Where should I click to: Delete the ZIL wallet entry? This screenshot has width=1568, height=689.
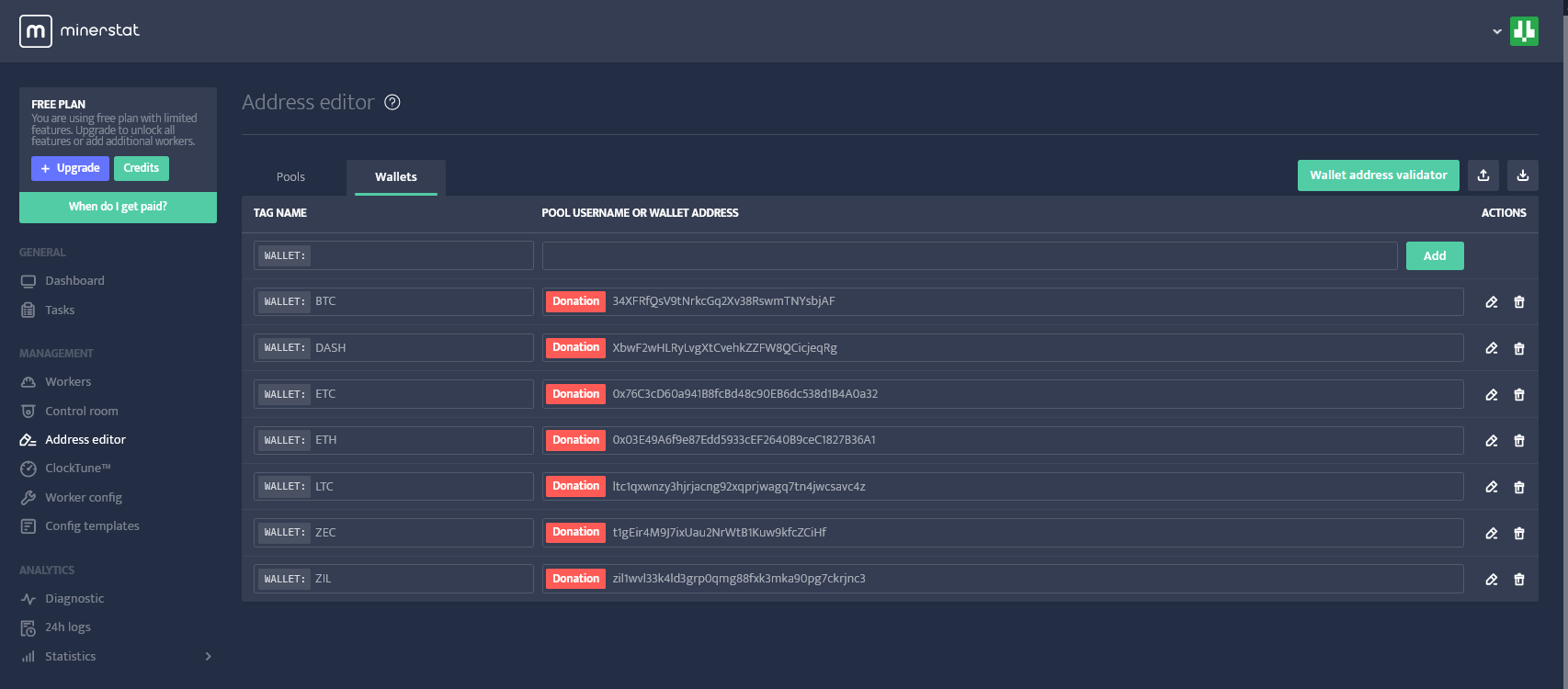point(1519,580)
